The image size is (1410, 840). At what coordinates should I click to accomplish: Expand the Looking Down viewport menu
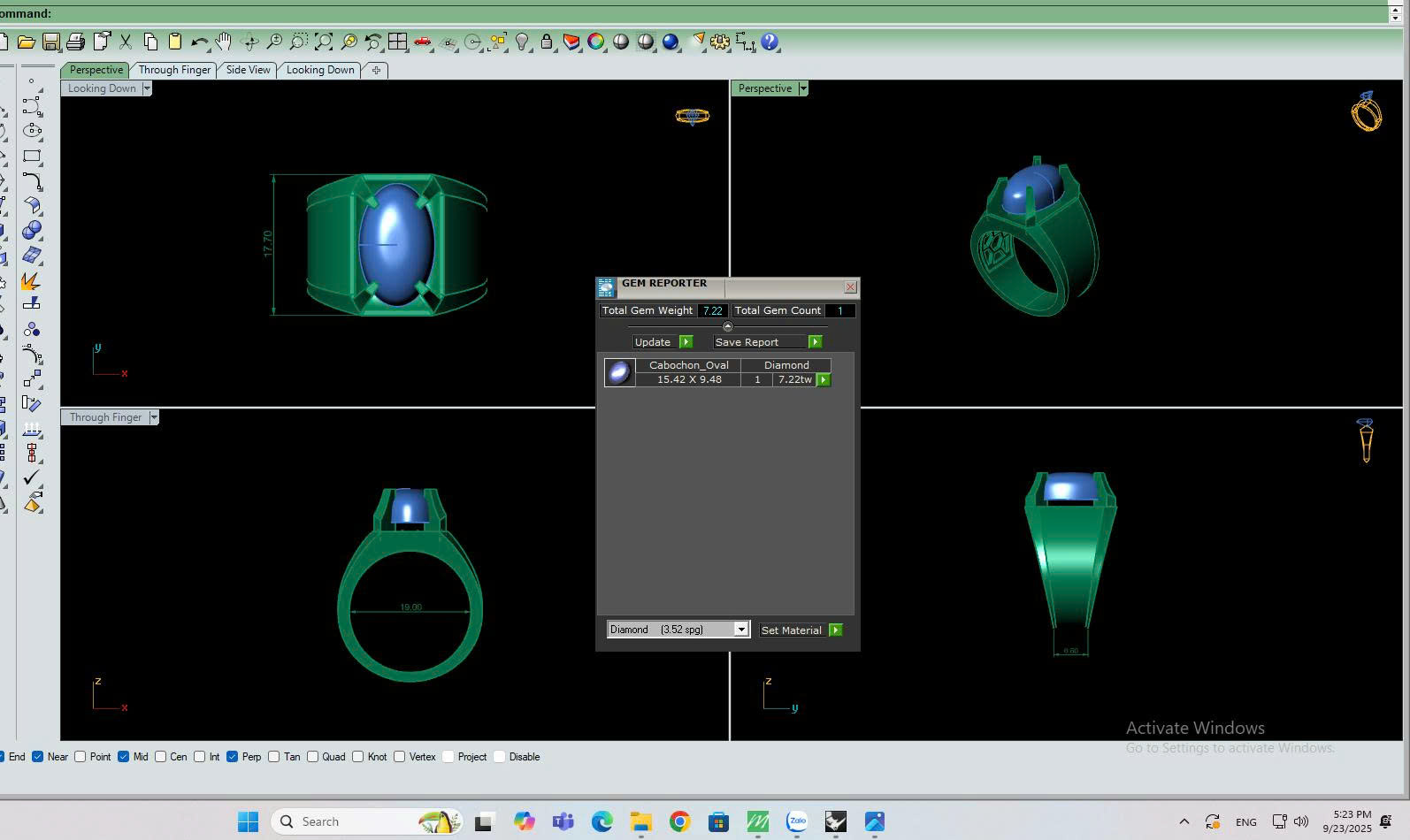pyautogui.click(x=147, y=88)
